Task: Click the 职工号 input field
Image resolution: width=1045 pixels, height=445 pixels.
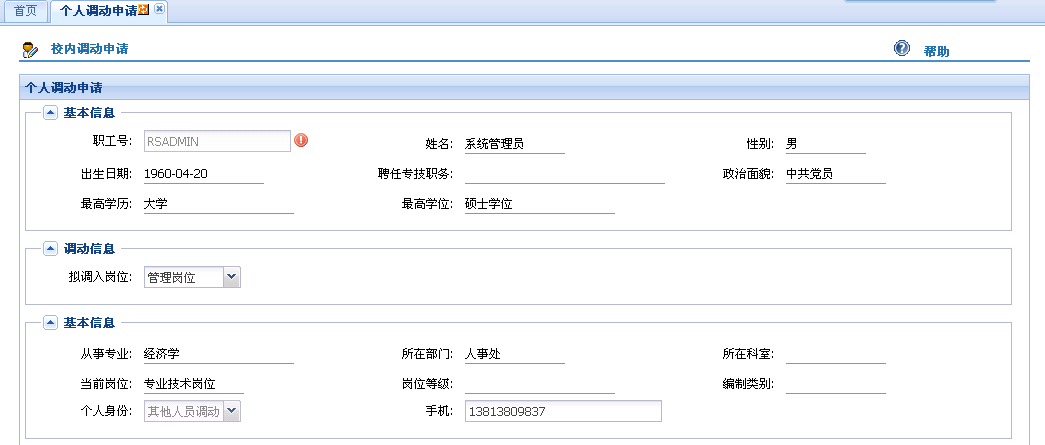Action: pos(217,142)
